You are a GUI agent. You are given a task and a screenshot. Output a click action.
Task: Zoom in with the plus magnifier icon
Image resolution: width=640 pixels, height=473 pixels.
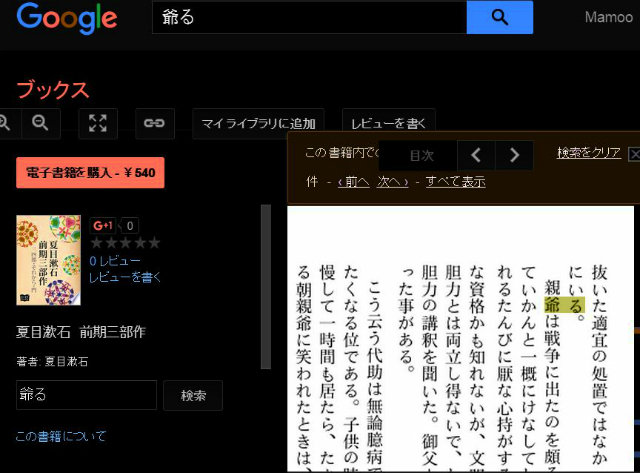(5, 123)
